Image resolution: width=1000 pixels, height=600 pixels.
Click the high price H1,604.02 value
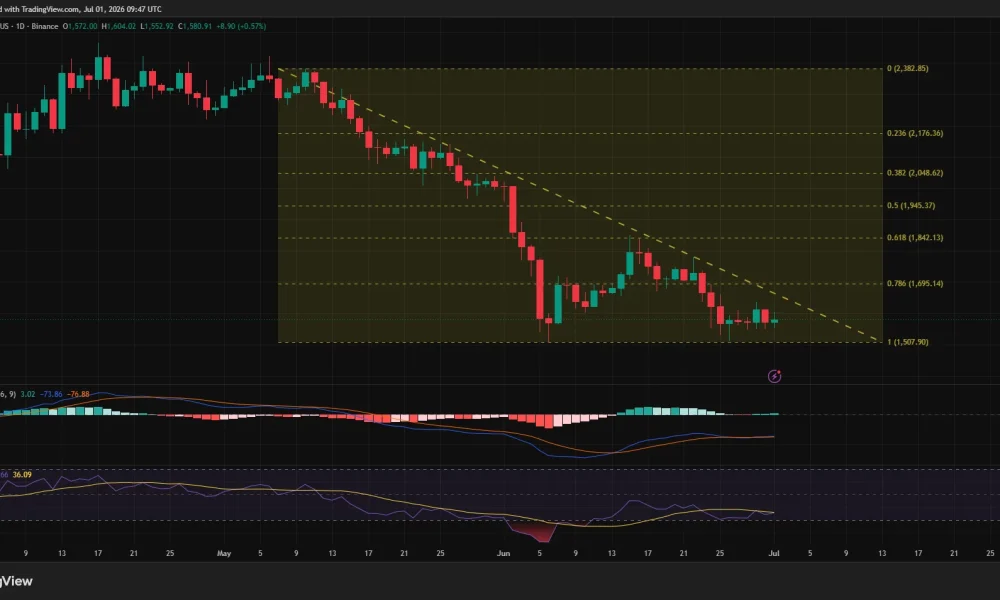(119, 26)
